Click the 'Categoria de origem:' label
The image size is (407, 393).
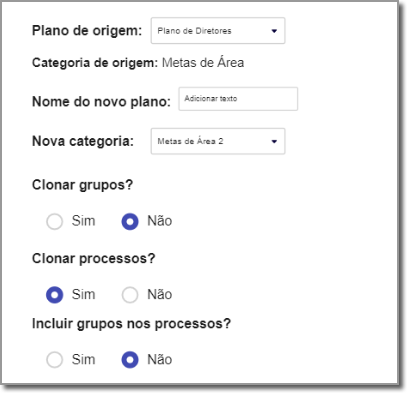95,63
